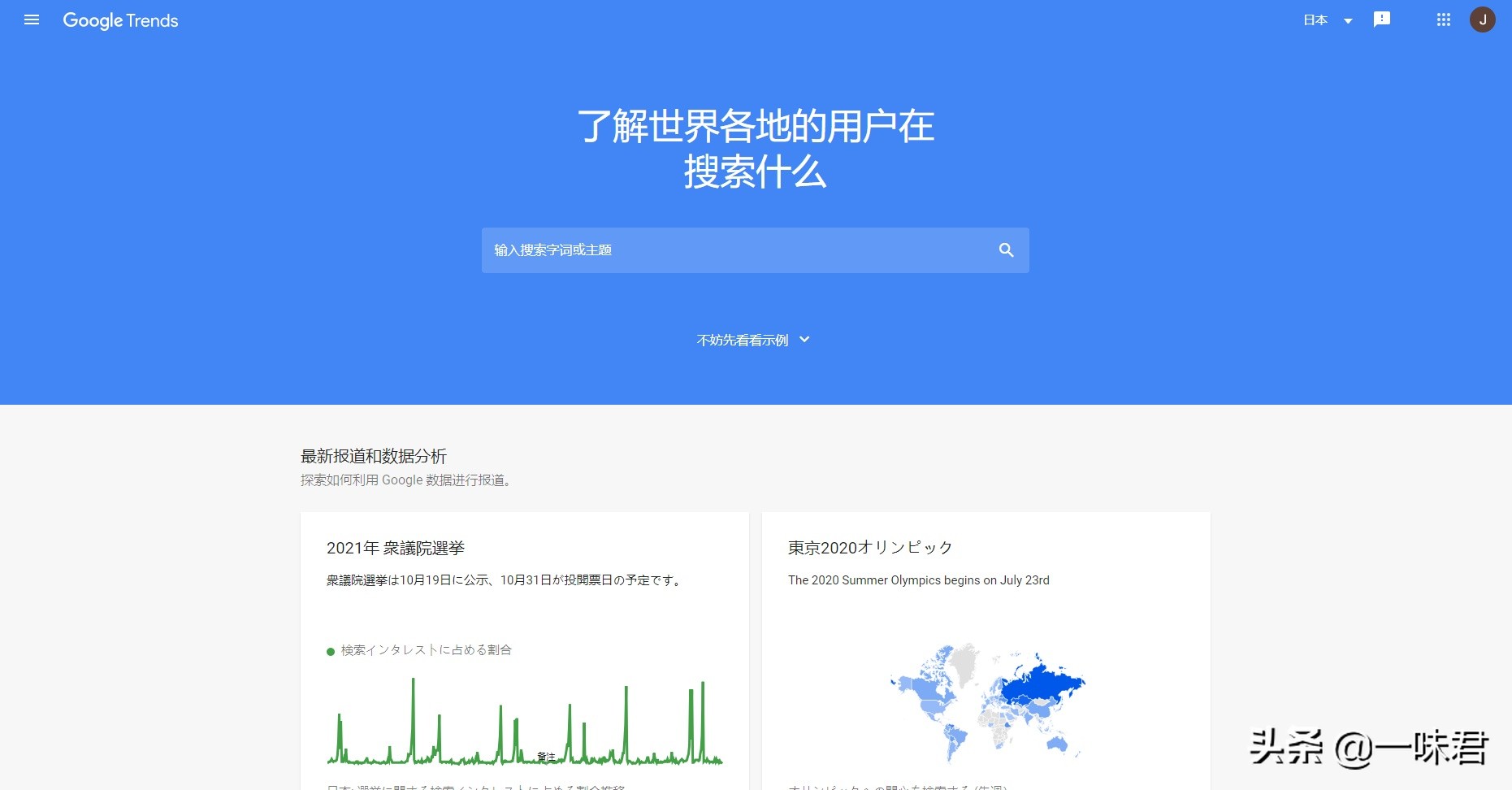This screenshot has width=1512, height=790.
Task: Click the magnifier search icon
Action: 1006,250
